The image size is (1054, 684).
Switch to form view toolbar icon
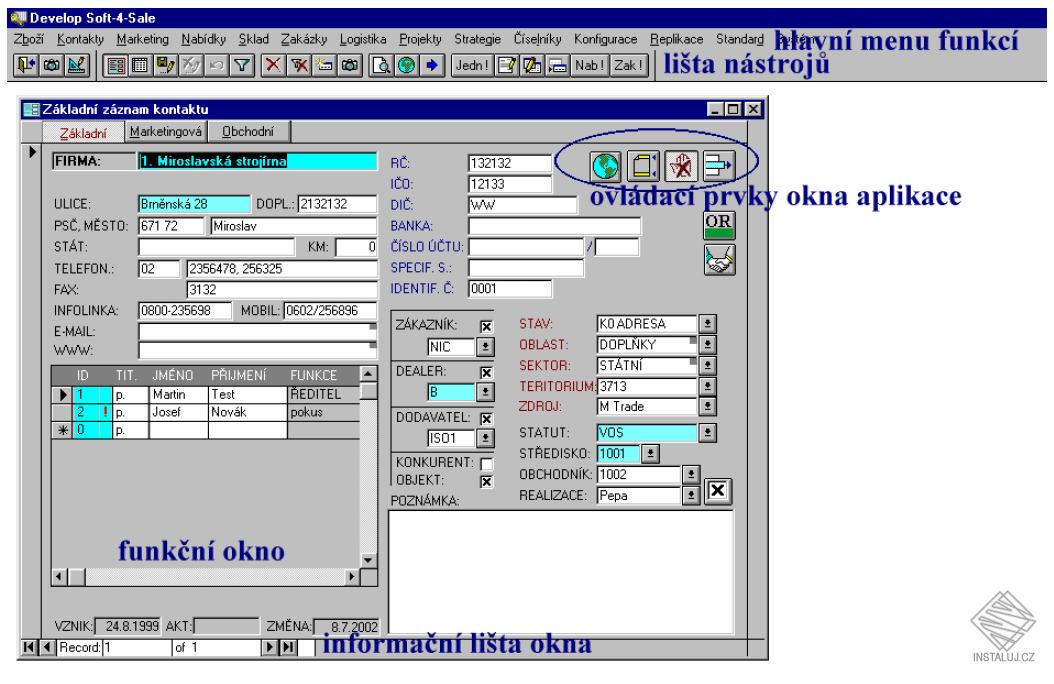tap(116, 65)
